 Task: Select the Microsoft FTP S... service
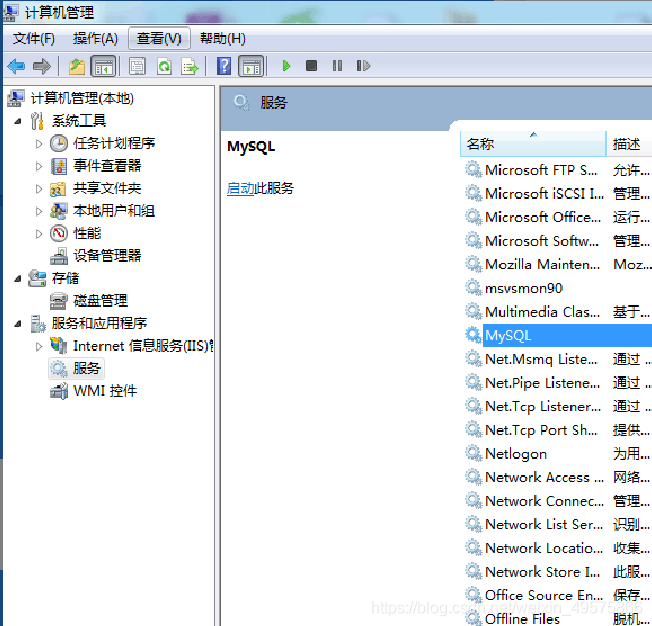point(541,170)
